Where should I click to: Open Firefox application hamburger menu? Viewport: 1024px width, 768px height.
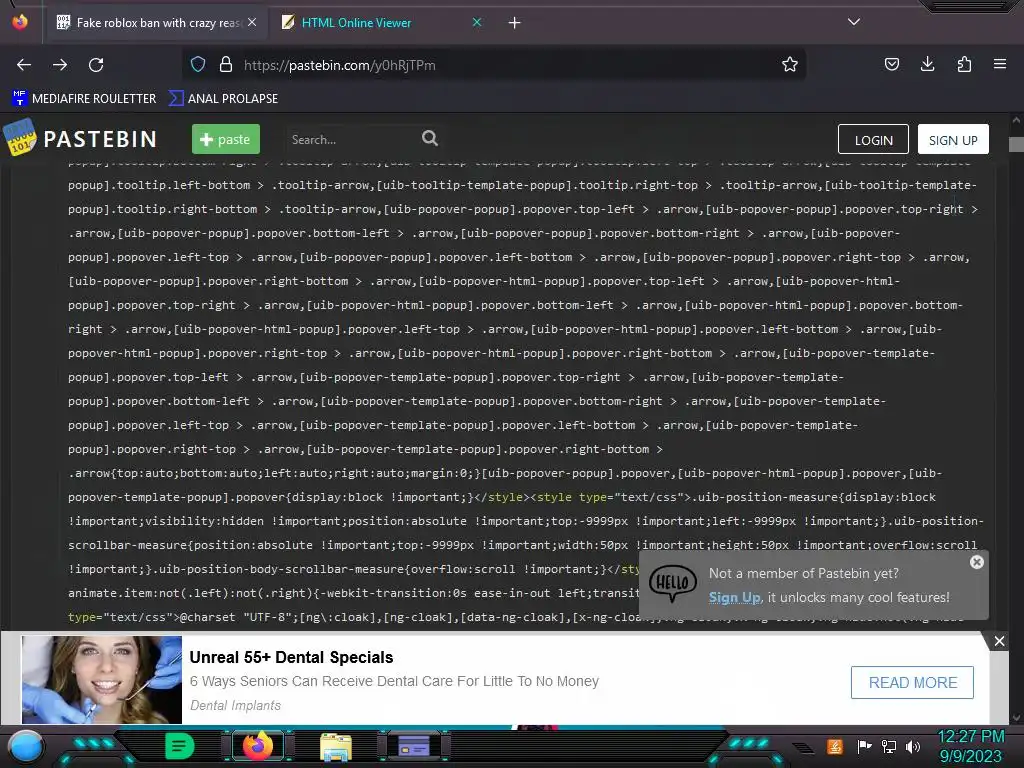pyautogui.click(x=1000, y=64)
